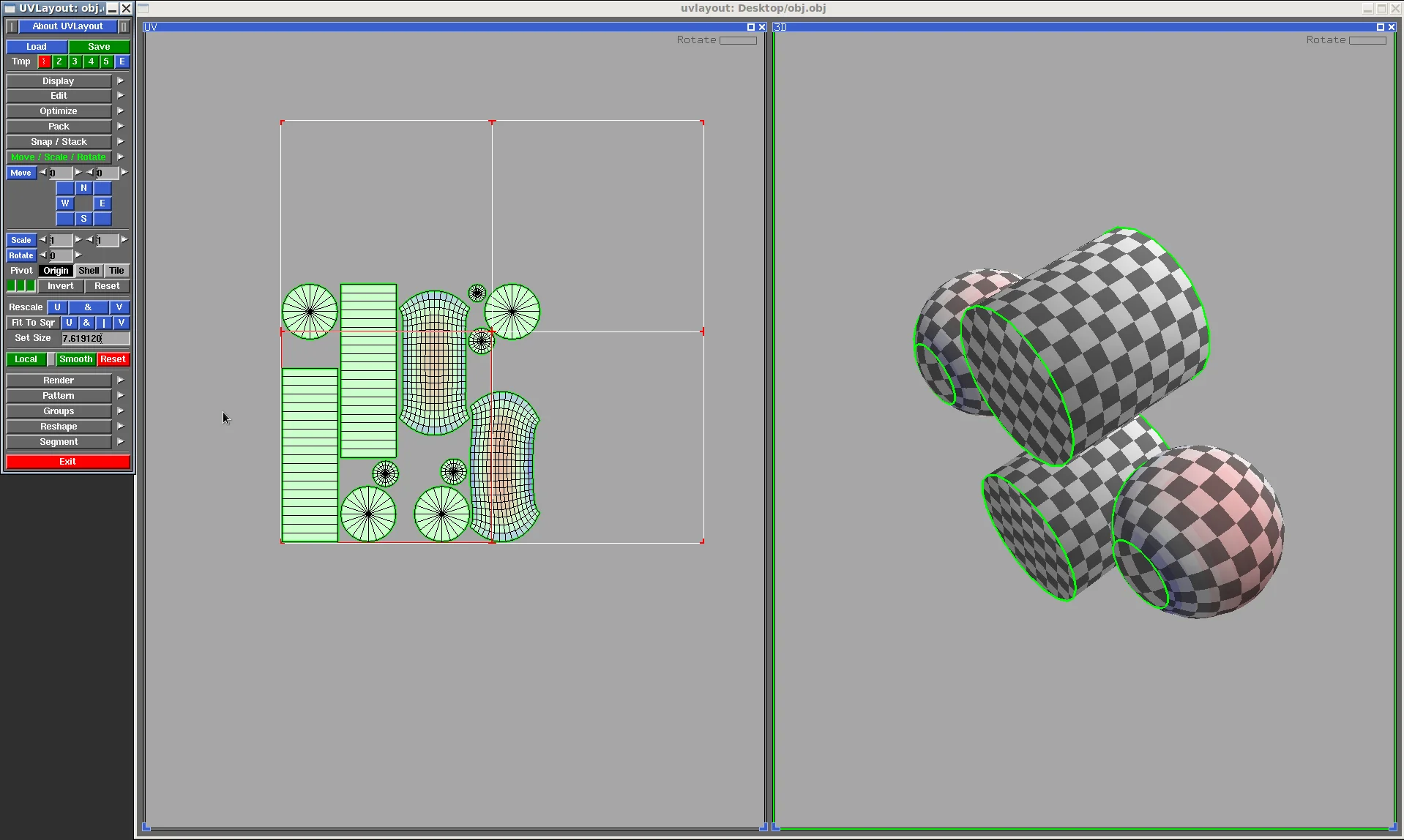This screenshot has height=840, width=1404.
Task: Click Rescale U button
Action: pos(57,307)
